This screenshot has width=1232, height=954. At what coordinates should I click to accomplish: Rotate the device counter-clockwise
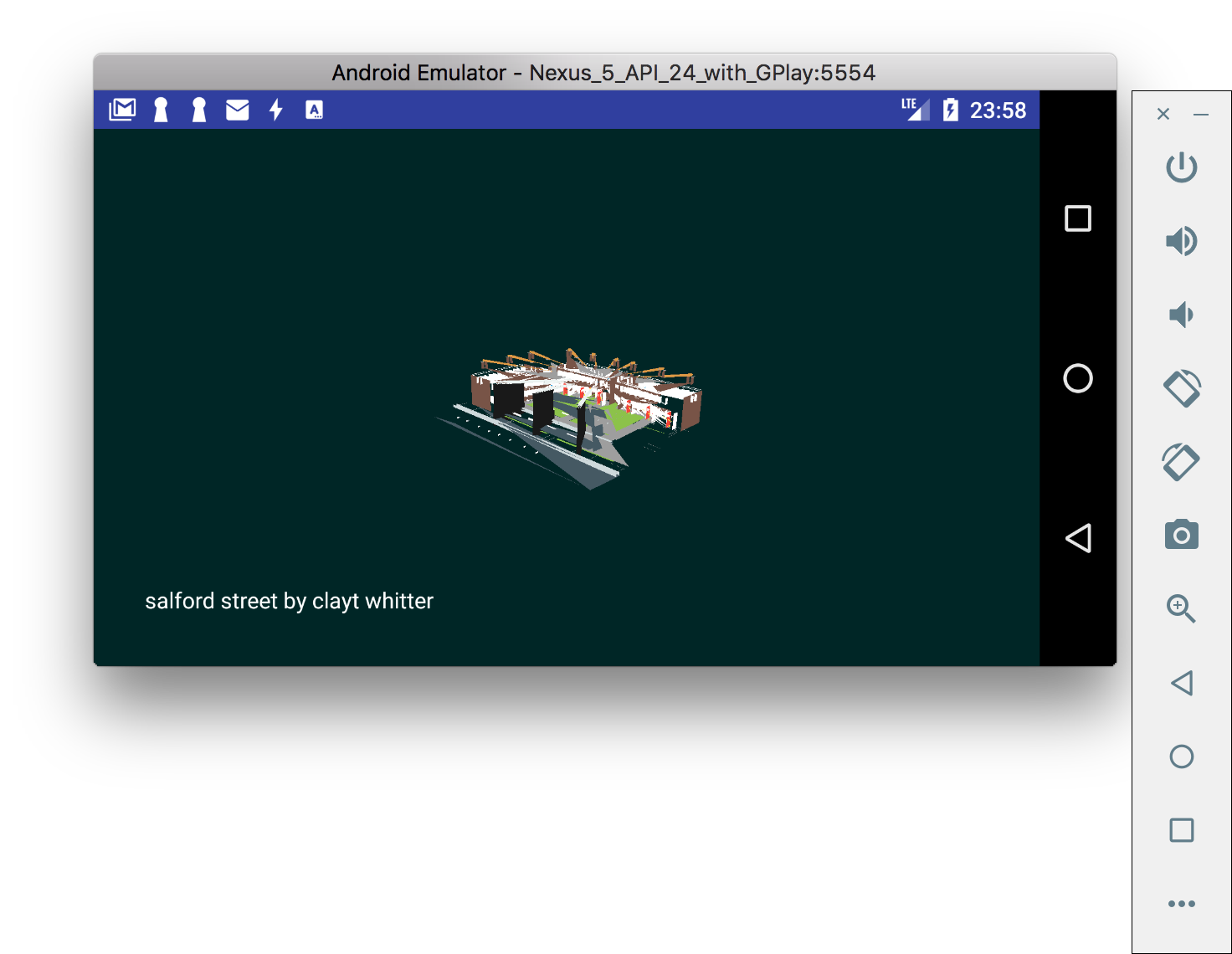1181,388
